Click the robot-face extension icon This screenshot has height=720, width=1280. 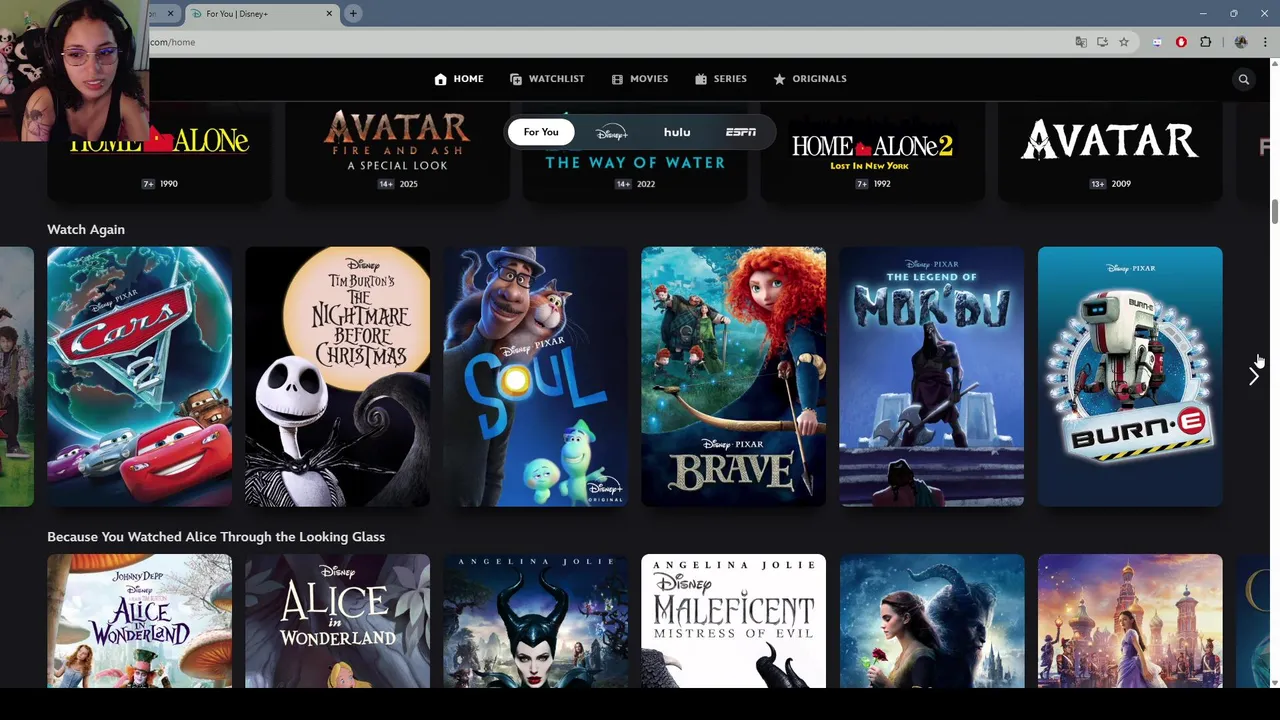(x=1158, y=42)
